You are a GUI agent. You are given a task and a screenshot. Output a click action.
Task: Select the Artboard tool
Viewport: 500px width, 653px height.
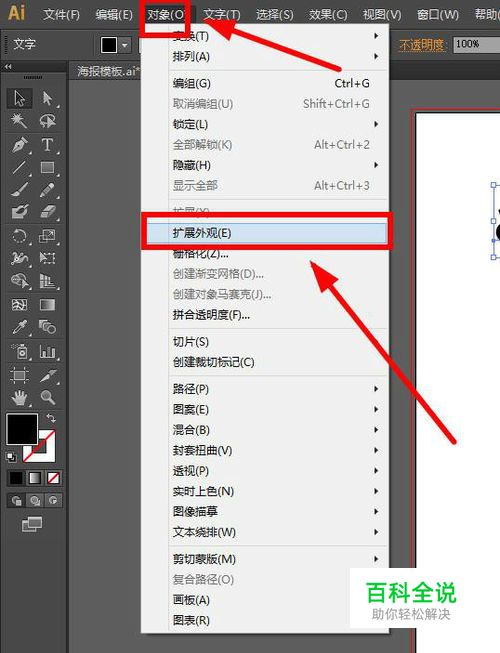point(19,375)
